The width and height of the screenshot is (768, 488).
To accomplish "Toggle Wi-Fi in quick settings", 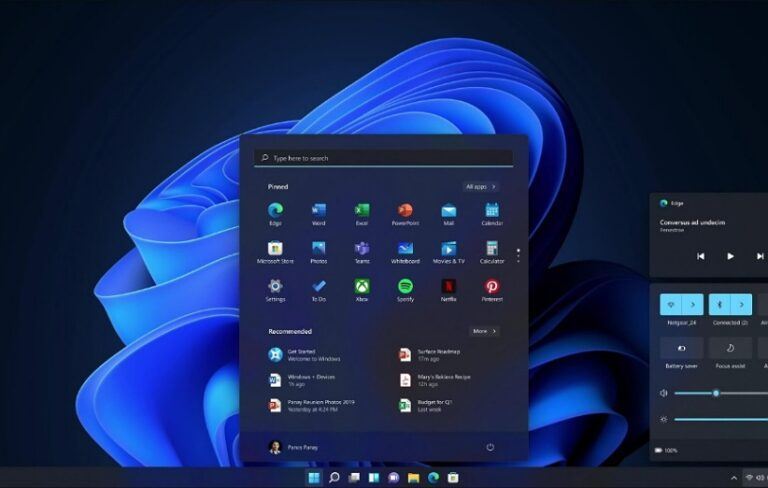I will [671, 304].
